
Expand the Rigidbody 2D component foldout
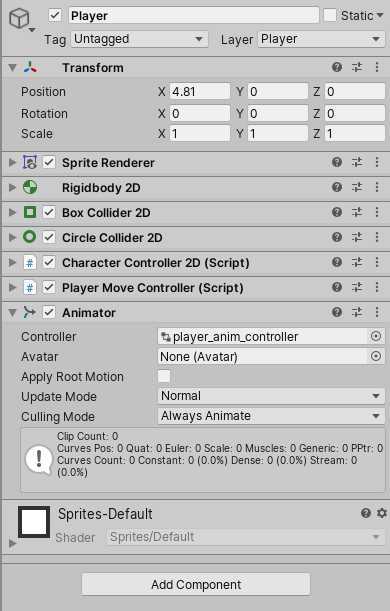(x=12, y=187)
